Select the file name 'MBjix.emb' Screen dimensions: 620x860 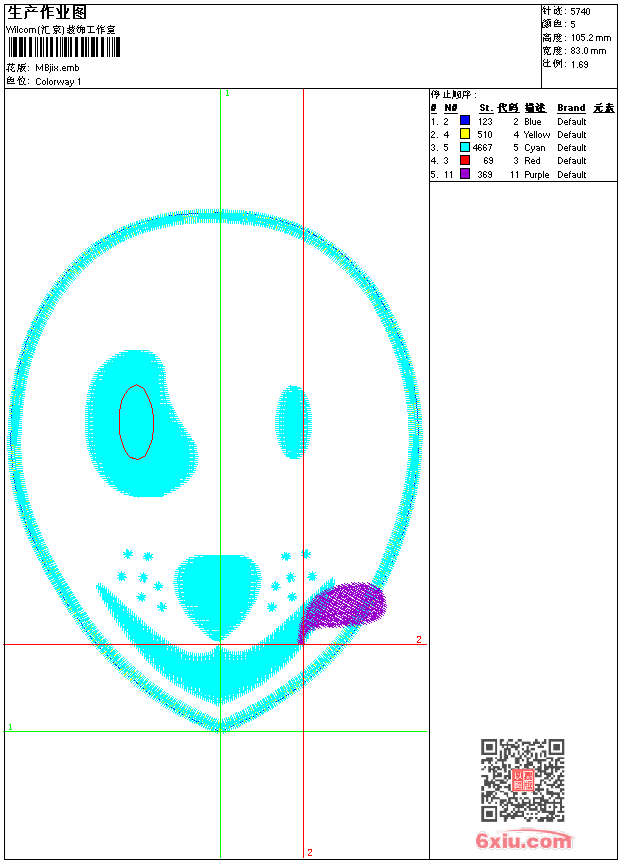point(57,68)
